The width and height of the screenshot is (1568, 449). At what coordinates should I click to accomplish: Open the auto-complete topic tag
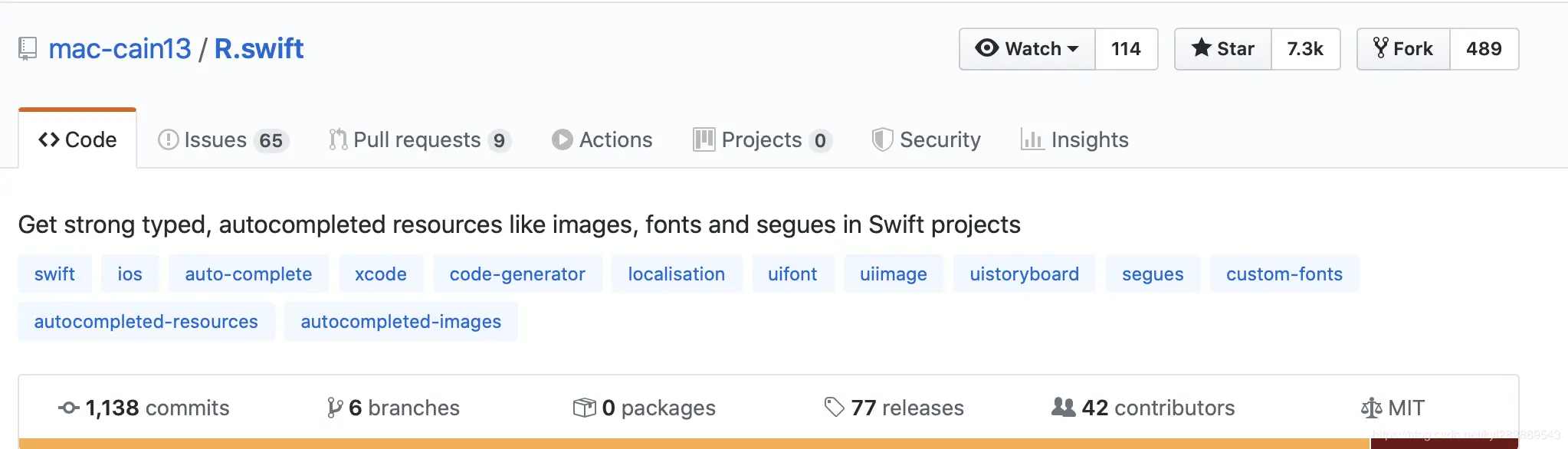pyautogui.click(x=248, y=274)
